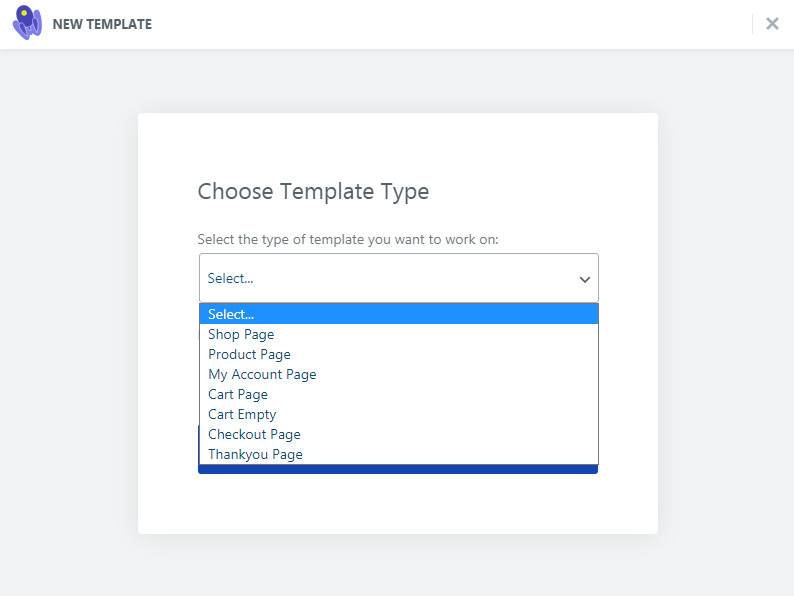The height and width of the screenshot is (596, 794).
Task: Click the template type instruction label
Action: (x=348, y=240)
